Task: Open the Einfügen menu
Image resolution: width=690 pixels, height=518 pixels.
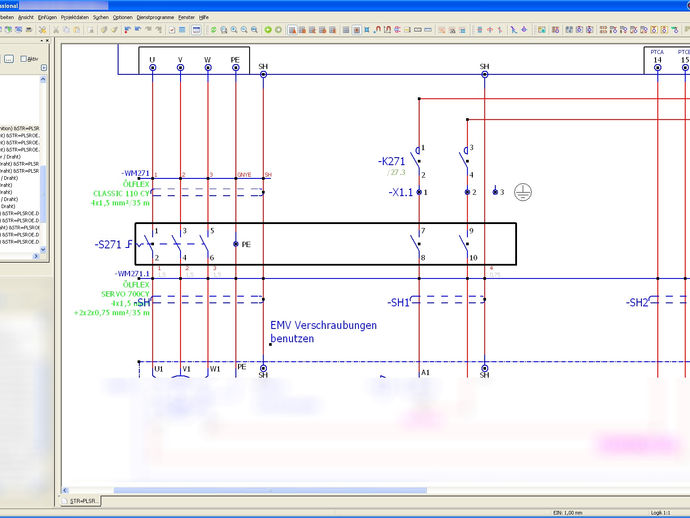Action: point(48,17)
